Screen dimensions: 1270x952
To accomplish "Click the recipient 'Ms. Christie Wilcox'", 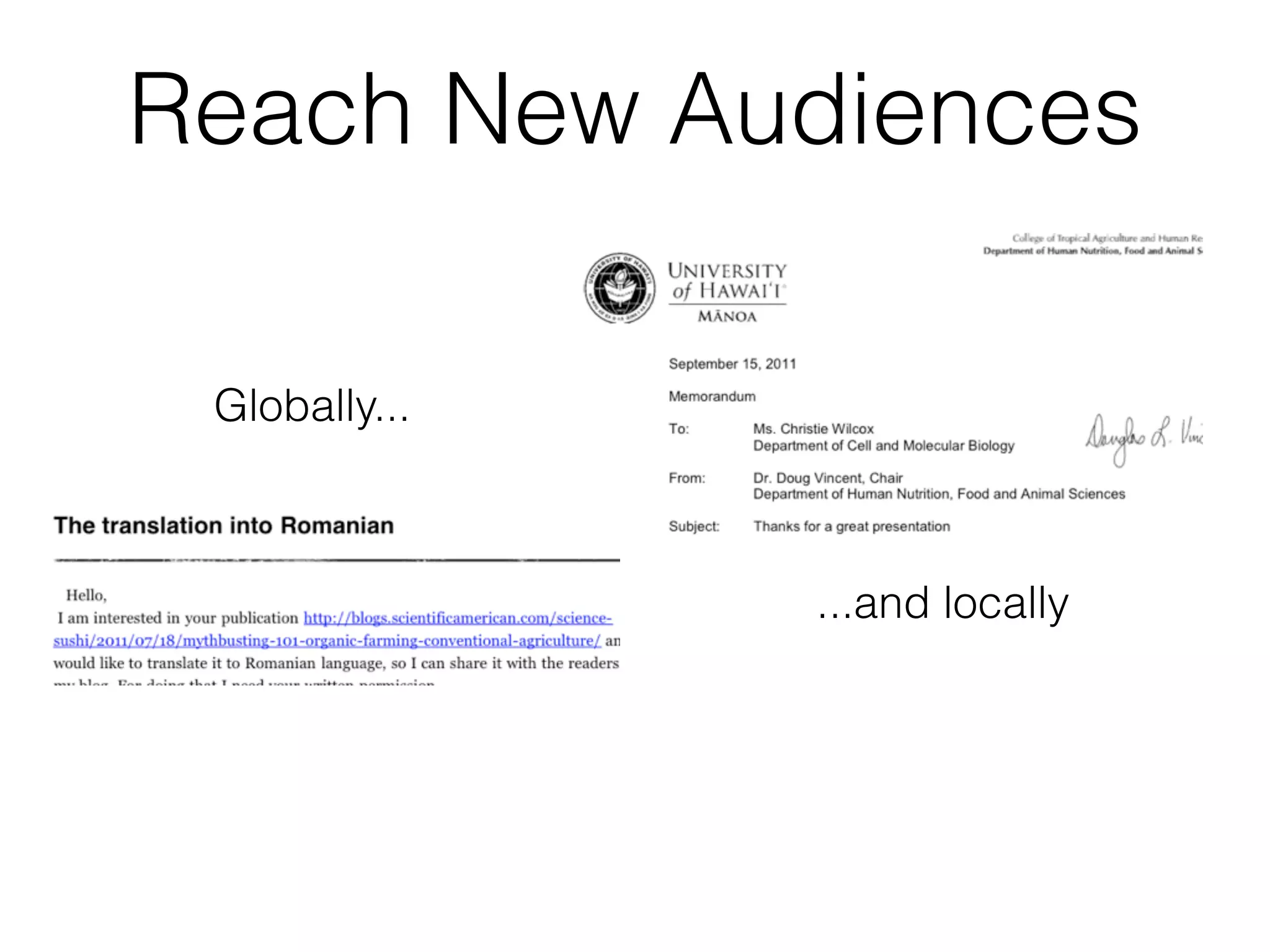I will click(x=813, y=429).
